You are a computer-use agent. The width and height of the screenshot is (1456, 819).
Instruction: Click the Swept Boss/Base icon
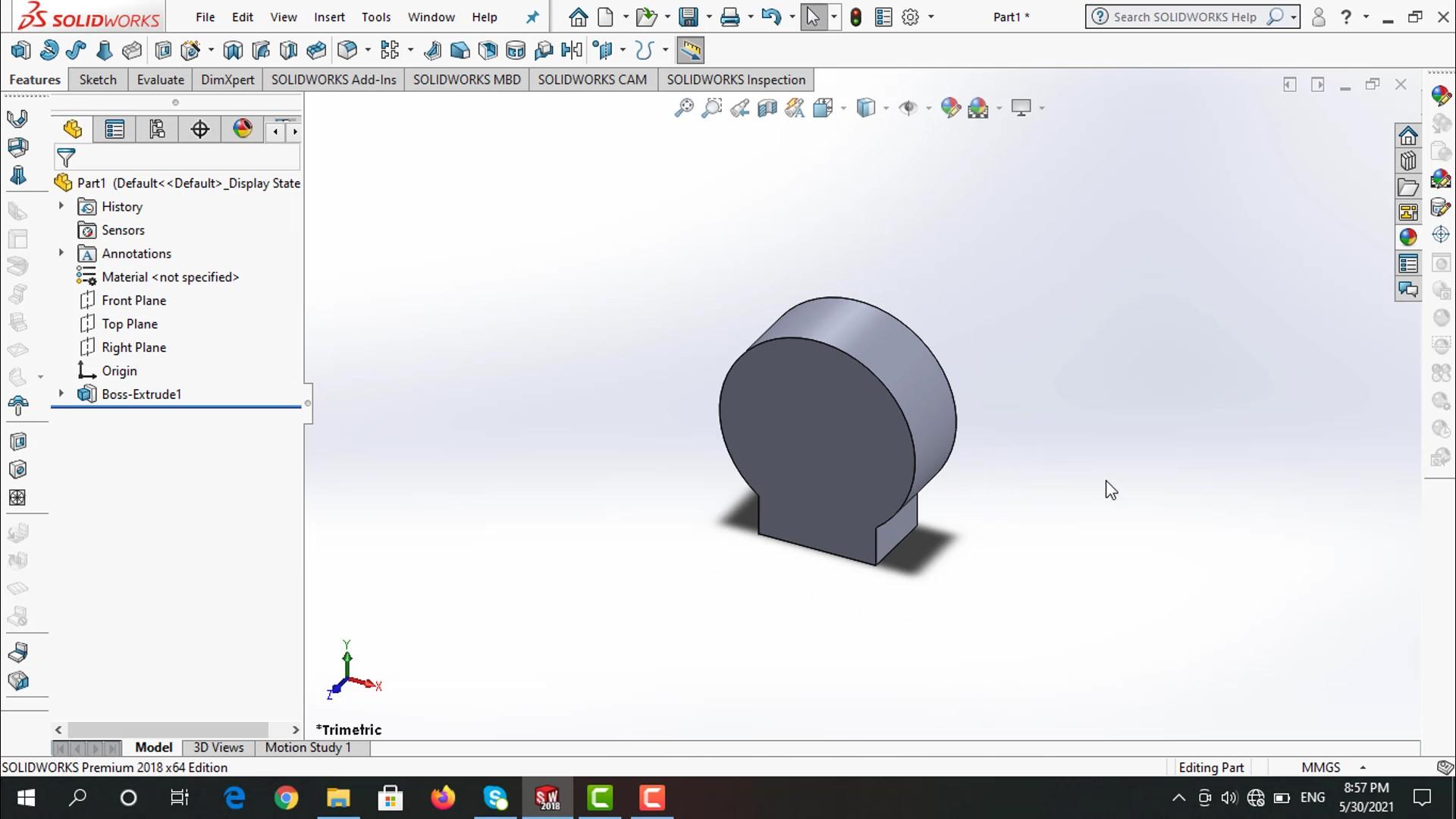[76, 51]
